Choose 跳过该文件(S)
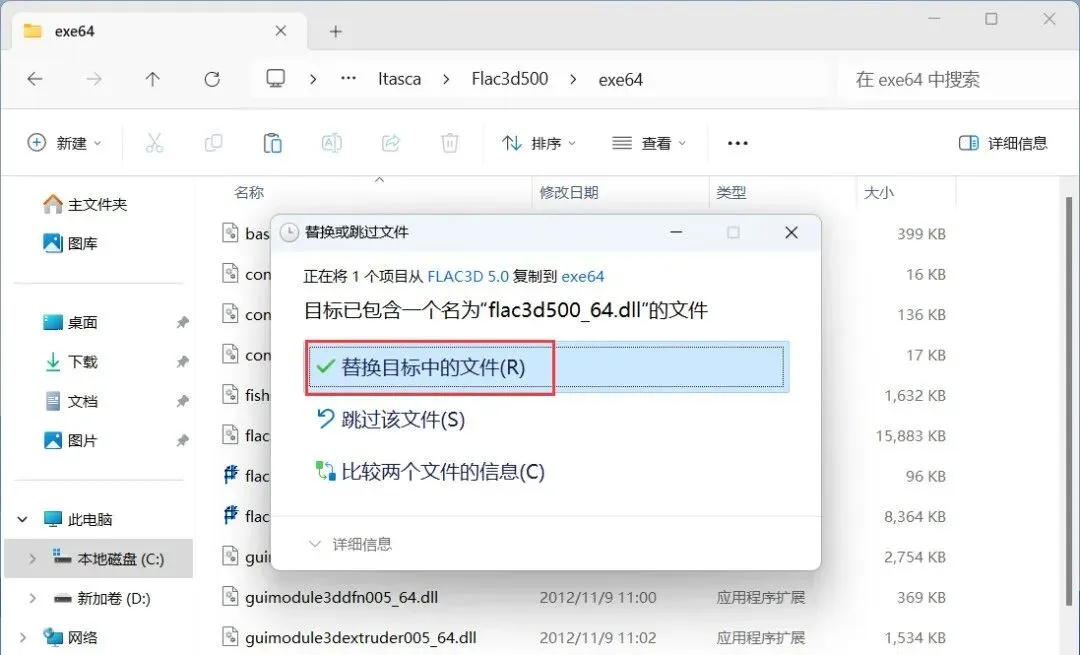 390,419
